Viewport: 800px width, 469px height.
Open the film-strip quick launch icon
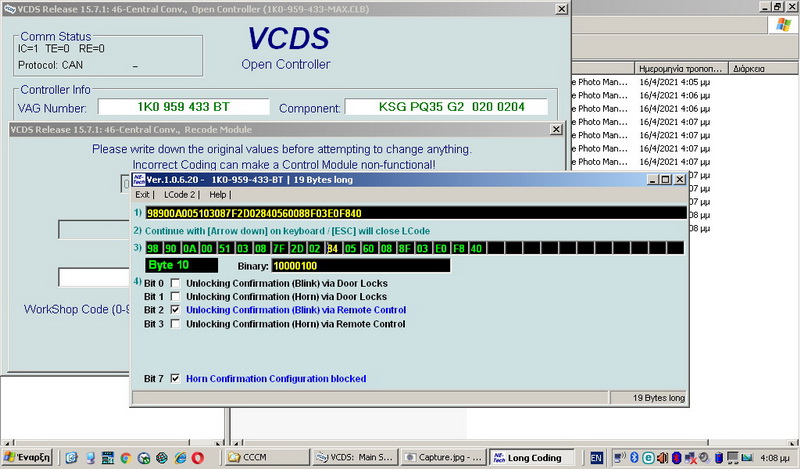click(x=108, y=458)
